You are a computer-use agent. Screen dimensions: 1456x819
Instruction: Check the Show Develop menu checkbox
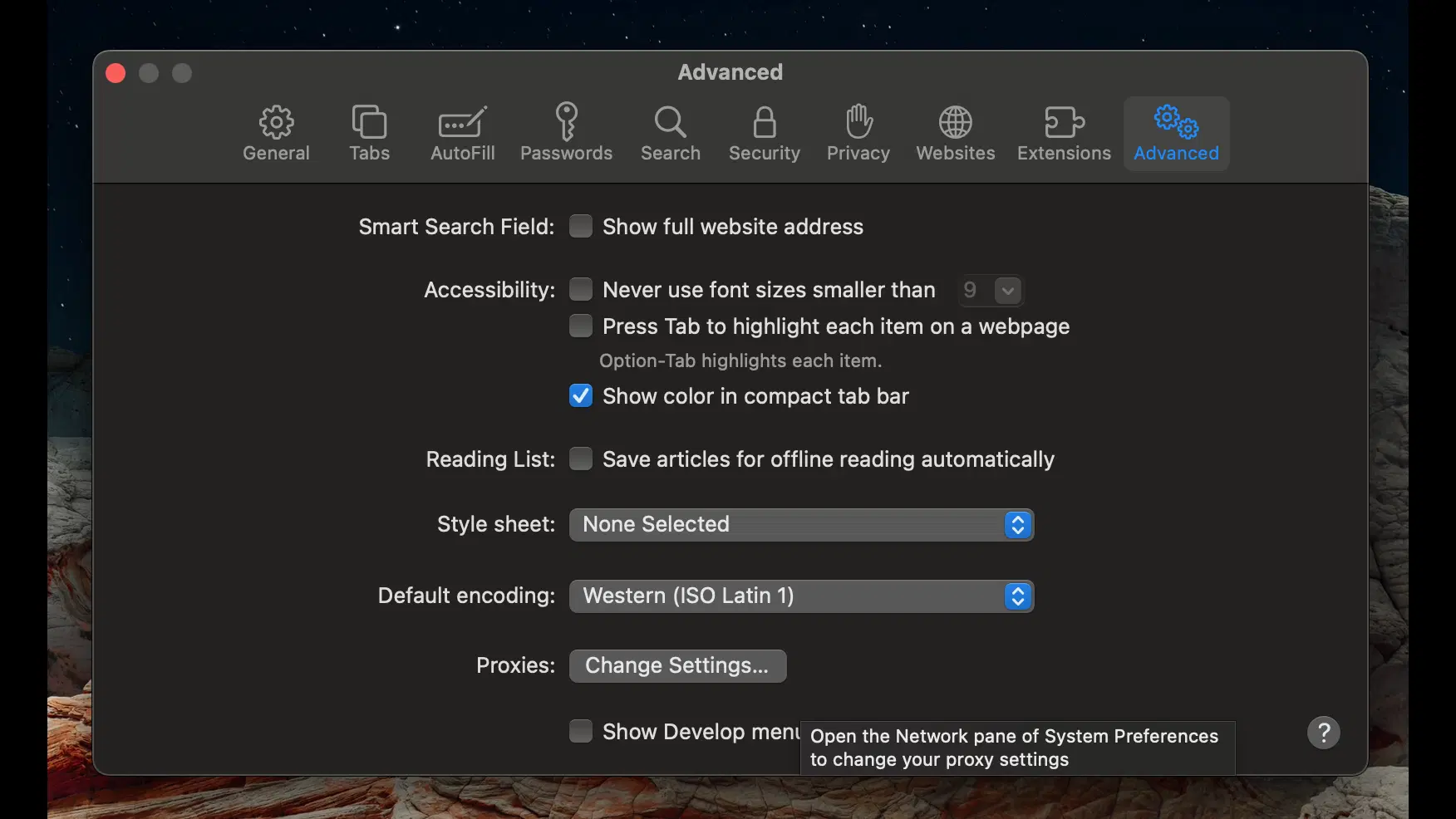[581, 732]
